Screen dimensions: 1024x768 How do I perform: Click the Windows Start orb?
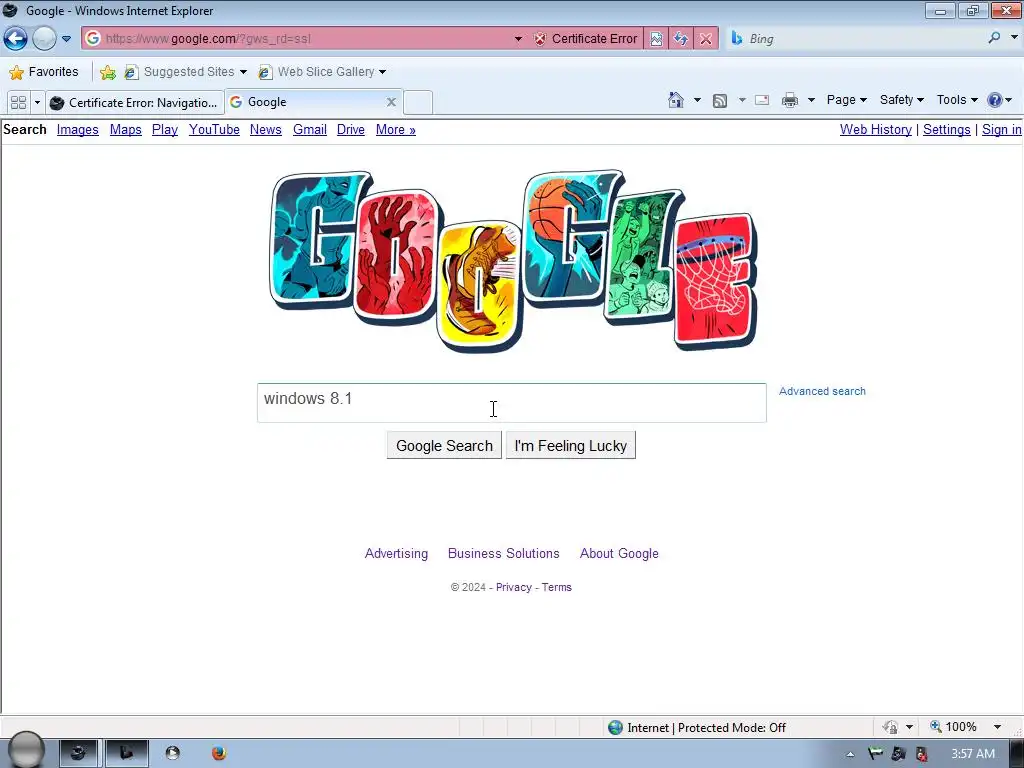click(x=26, y=751)
